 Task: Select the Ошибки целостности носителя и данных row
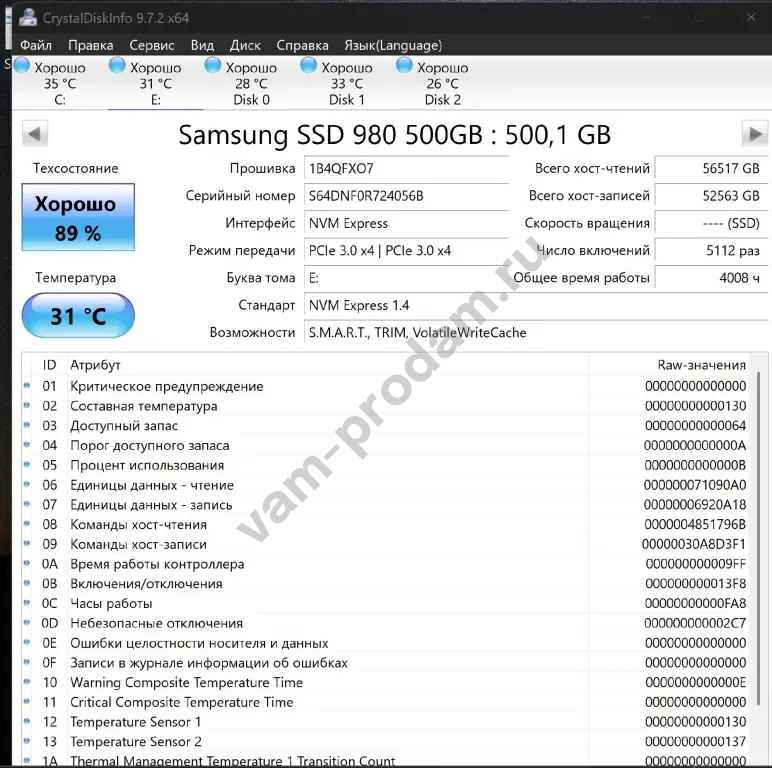point(386,643)
